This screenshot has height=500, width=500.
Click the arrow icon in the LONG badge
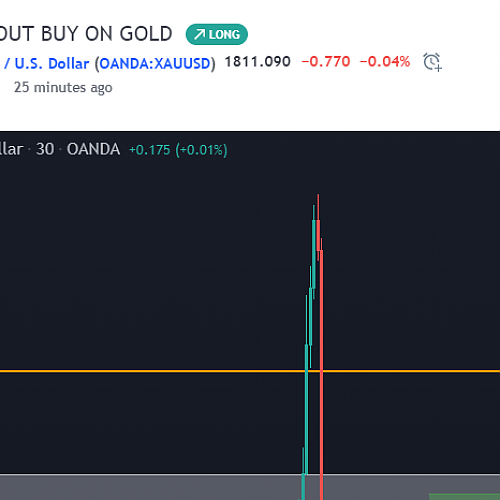pos(199,34)
